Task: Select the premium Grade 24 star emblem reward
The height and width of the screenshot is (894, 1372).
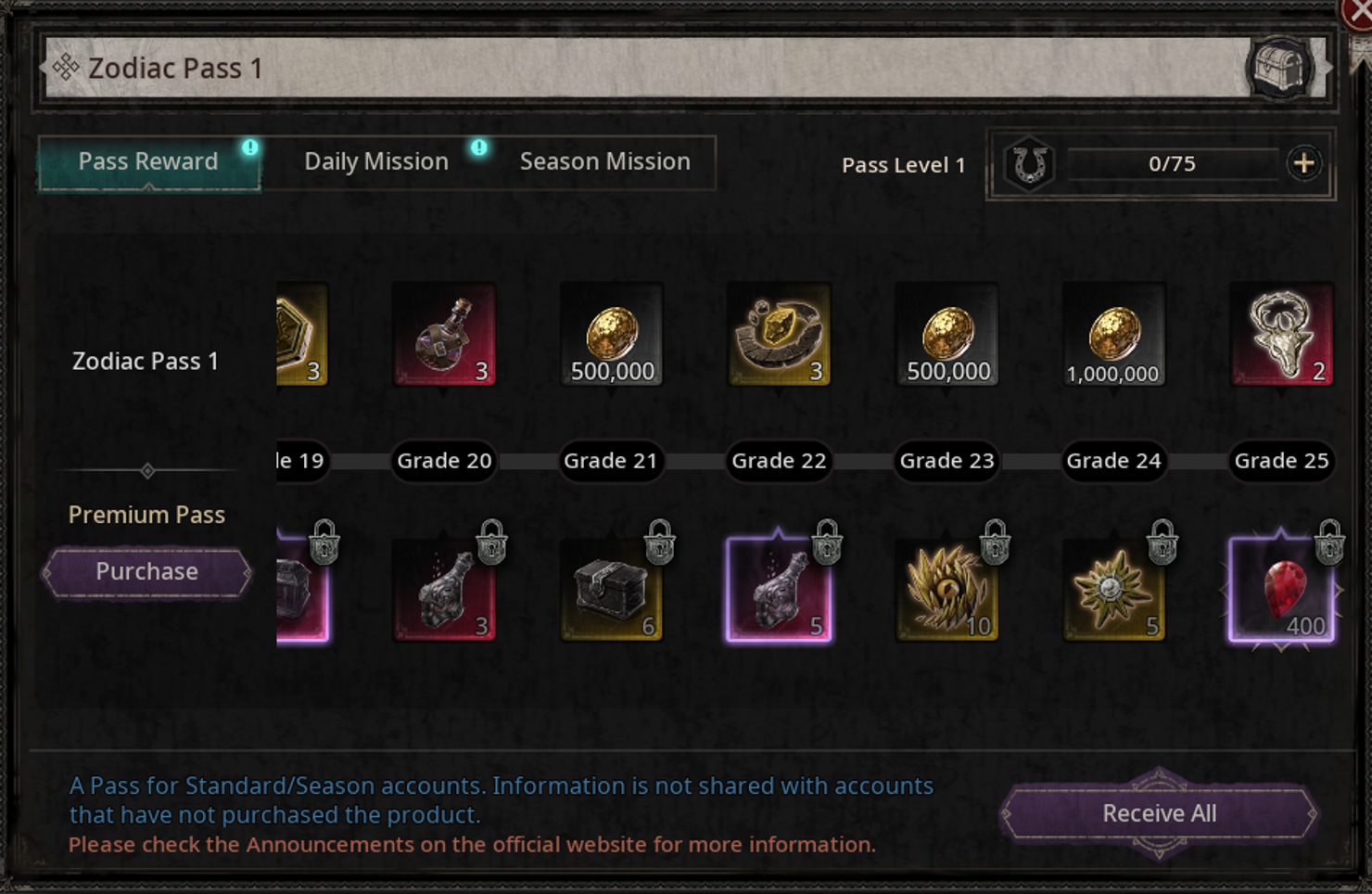Action: coord(1113,590)
